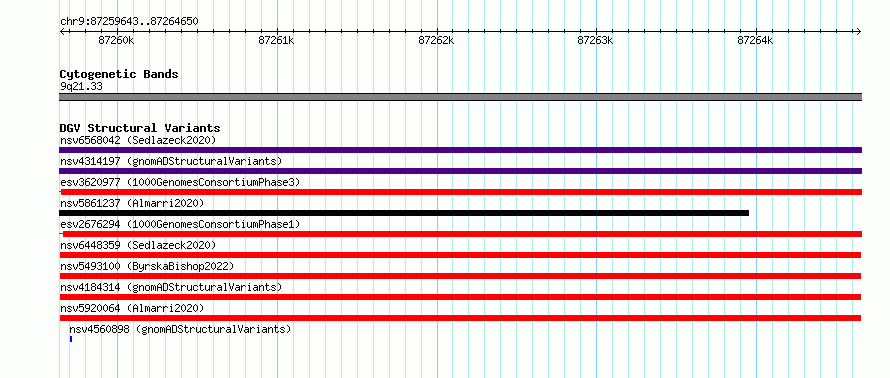
Task: Click the nsv5493100 (ByrskaBishop2022) label
Action: coord(147,266)
